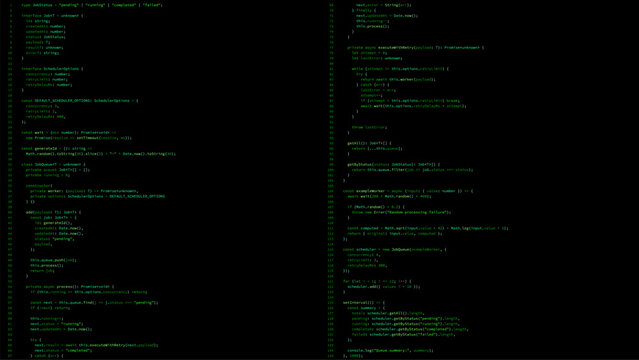Click the 'if (Math.random() < 0.2)' line
This screenshot has height=360, width=639.
pyautogui.click(x=376, y=207)
